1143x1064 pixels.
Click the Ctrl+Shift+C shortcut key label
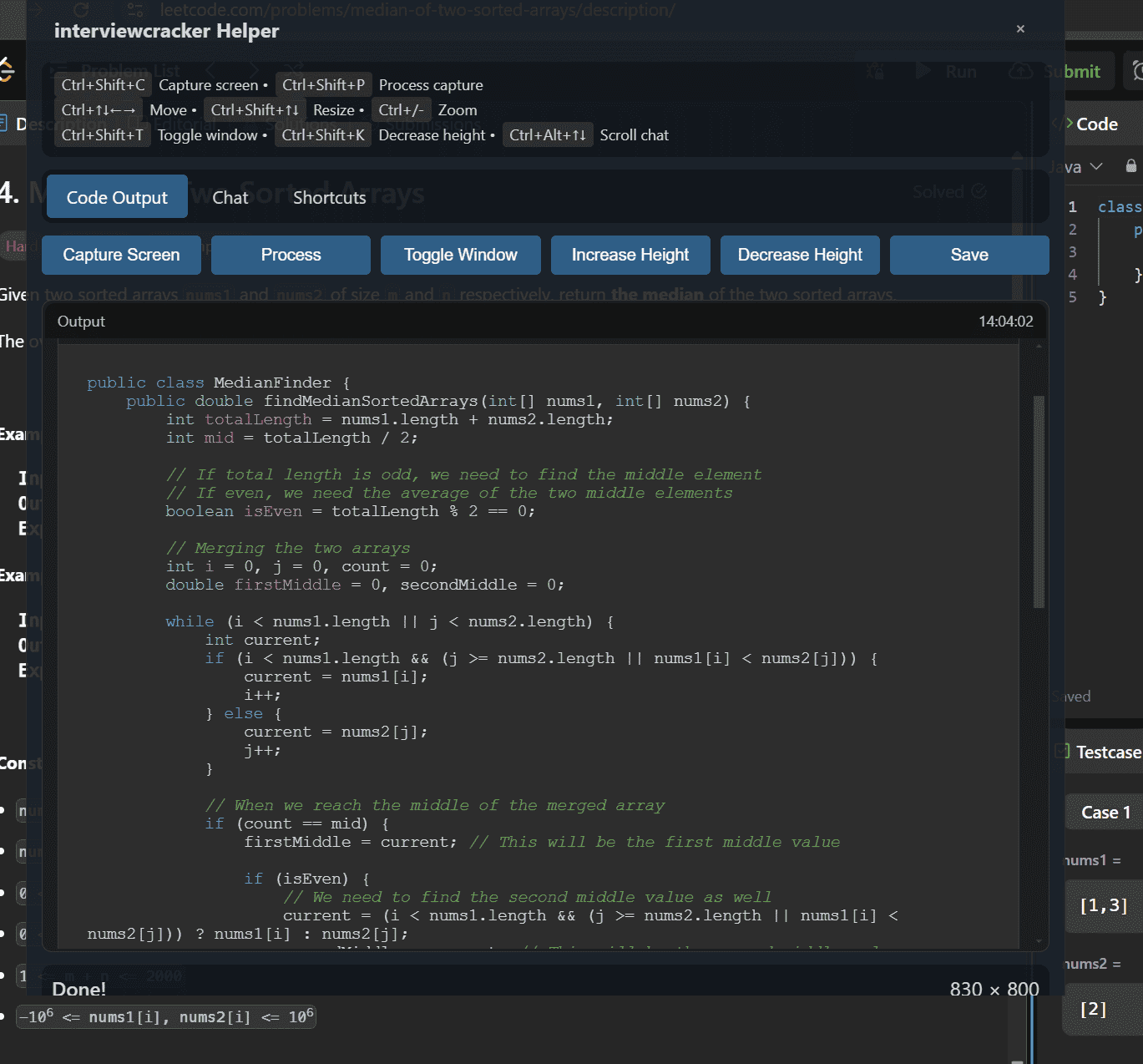coord(103,84)
